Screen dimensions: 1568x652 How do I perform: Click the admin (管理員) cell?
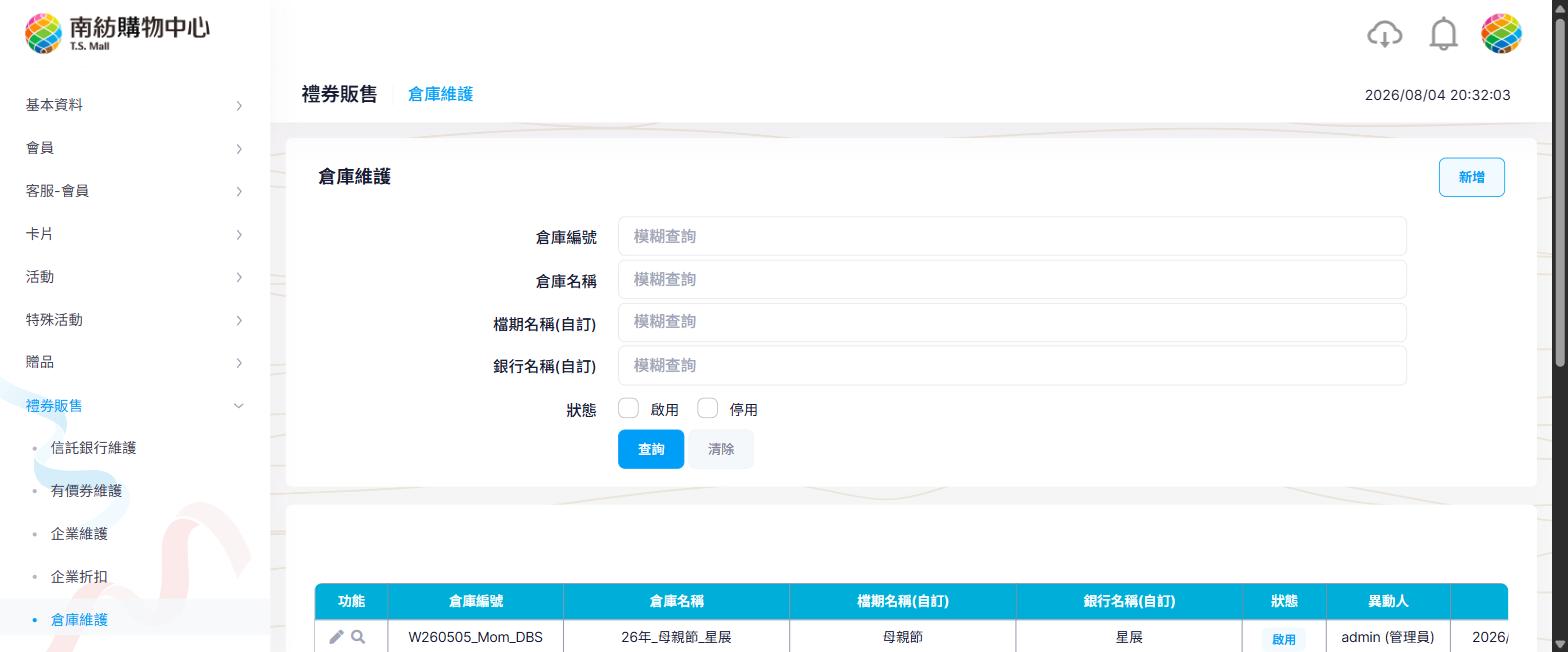(1388, 637)
